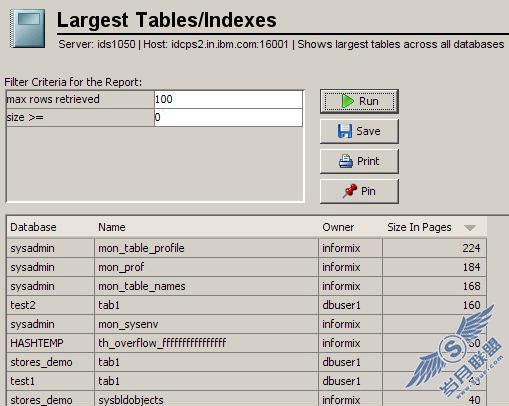
Task: Click the report notebook icon beside the title
Action: click(x=27, y=29)
